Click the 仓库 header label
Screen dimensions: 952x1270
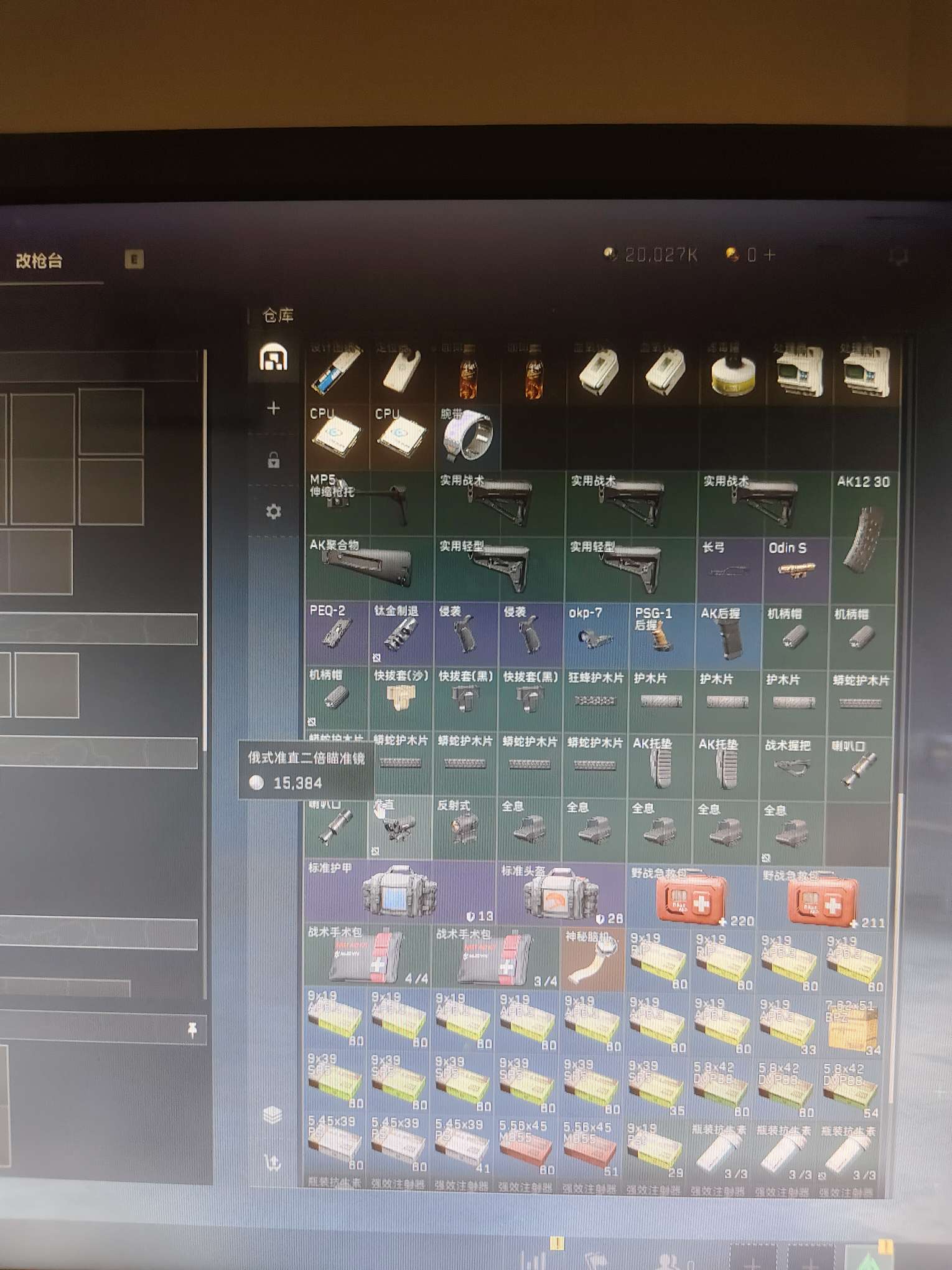(x=278, y=316)
